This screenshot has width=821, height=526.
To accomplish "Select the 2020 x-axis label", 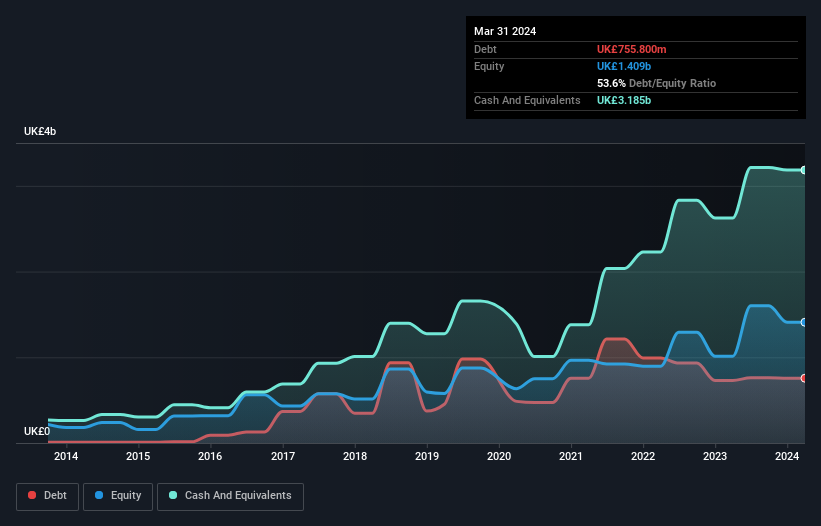I will [499, 457].
